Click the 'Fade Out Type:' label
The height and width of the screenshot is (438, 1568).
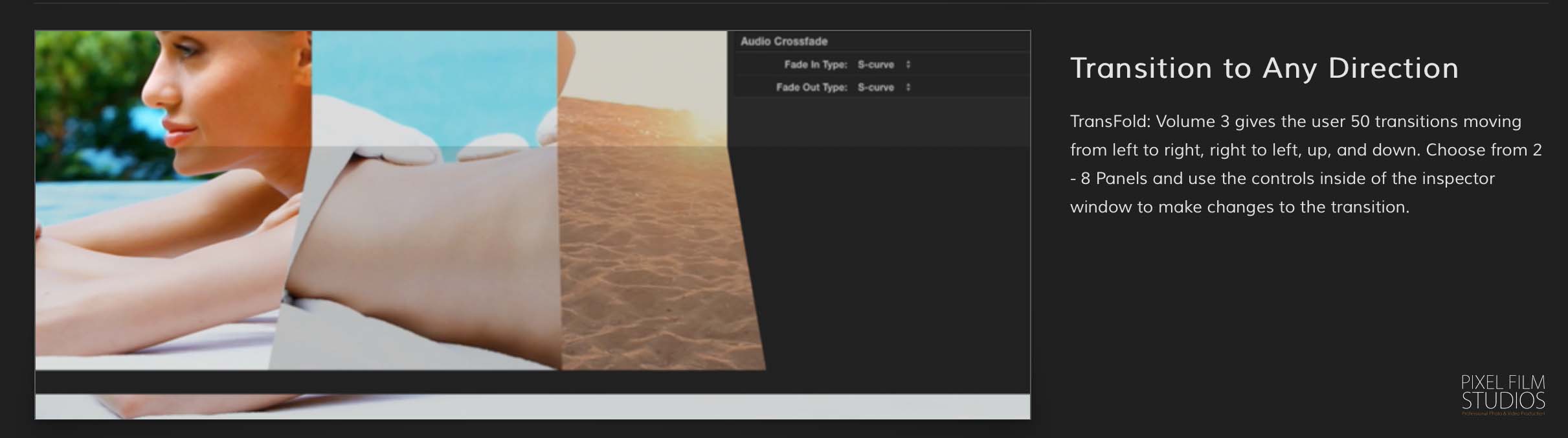pos(811,87)
